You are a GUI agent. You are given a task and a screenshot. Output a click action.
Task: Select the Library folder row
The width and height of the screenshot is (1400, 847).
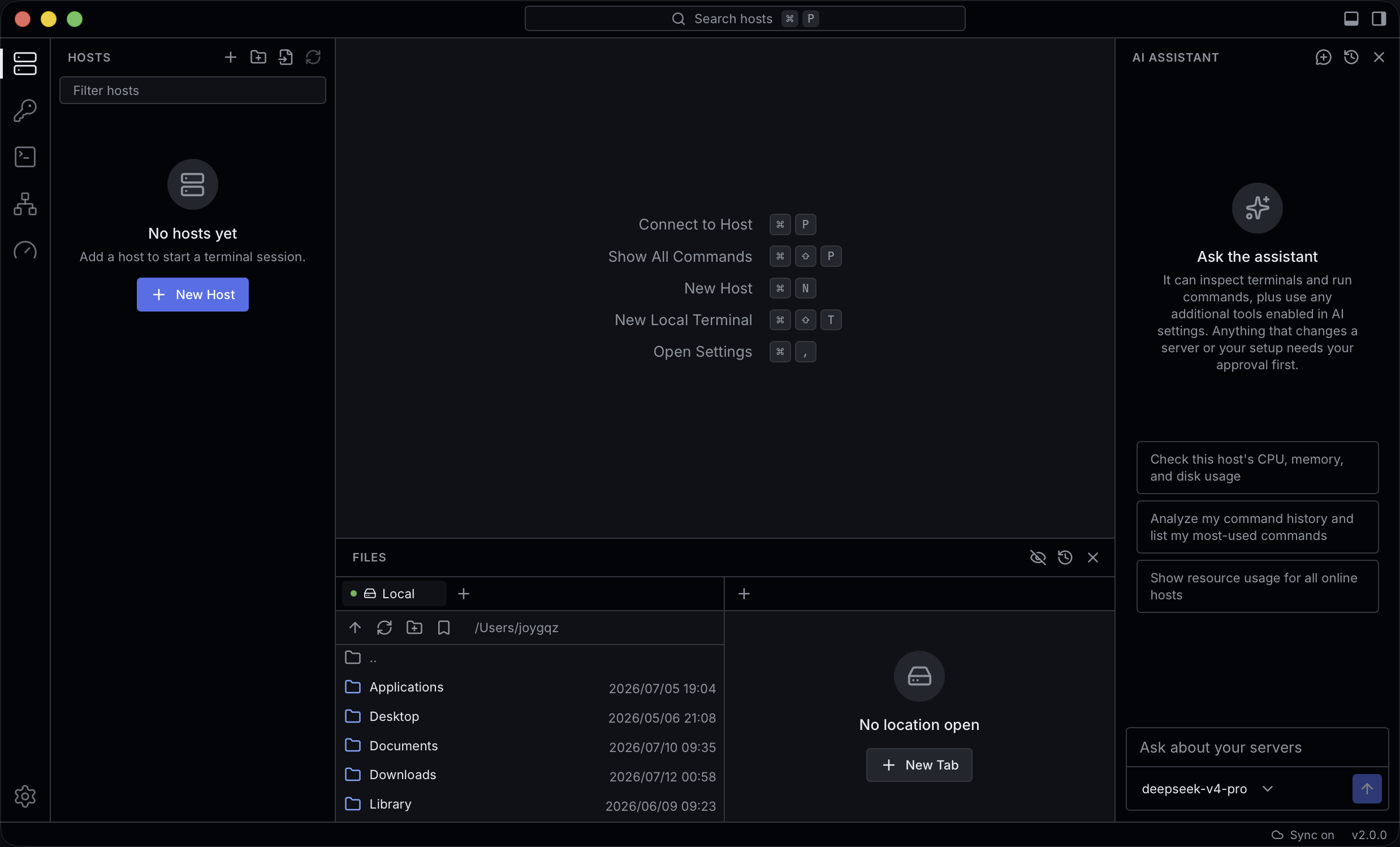click(530, 805)
